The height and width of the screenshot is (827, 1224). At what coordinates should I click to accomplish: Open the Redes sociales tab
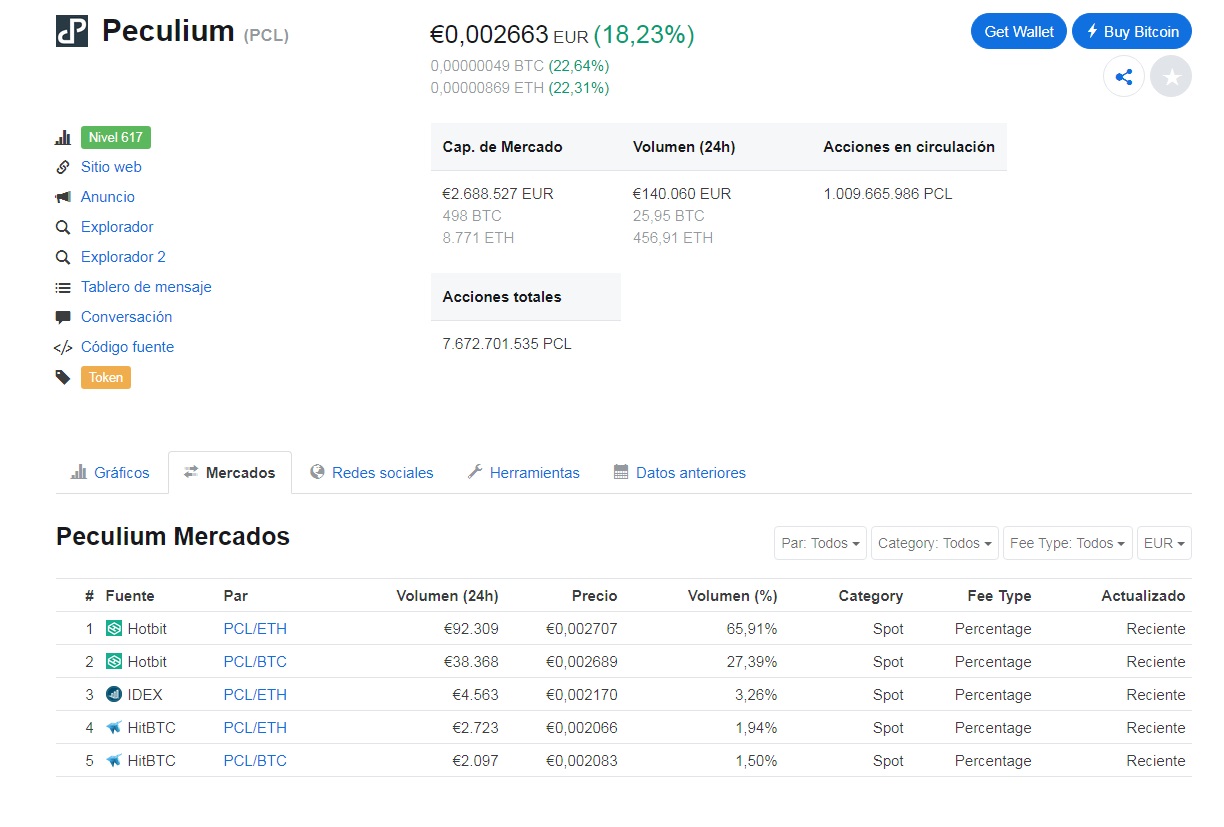click(x=372, y=473)
